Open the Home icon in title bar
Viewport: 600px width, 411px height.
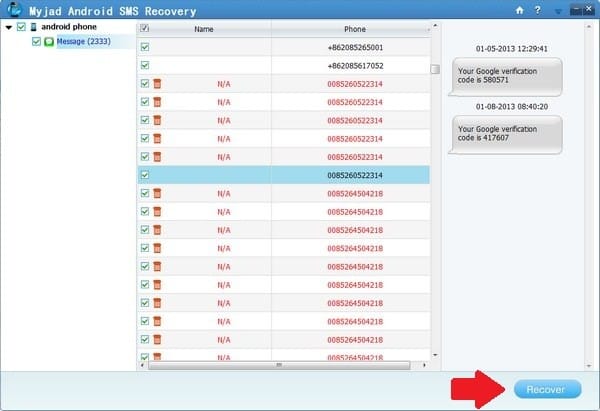[x=520, y=10]
